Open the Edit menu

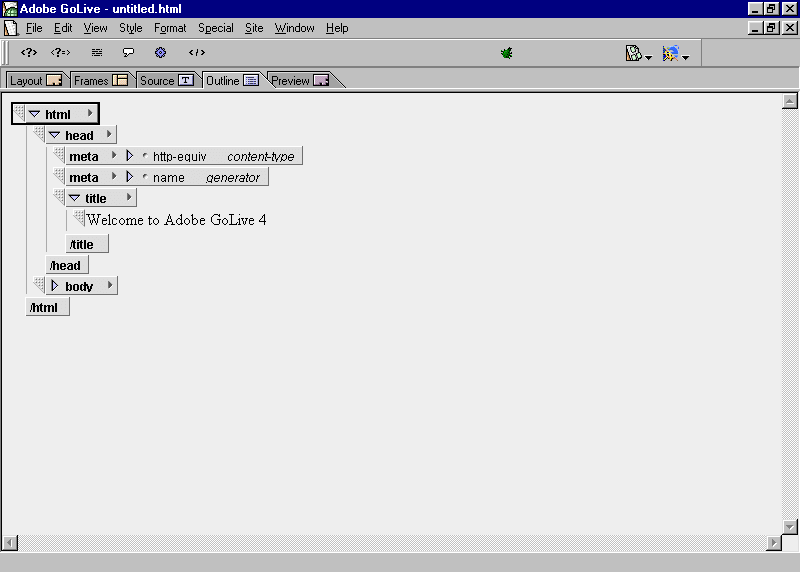(63, 28)
